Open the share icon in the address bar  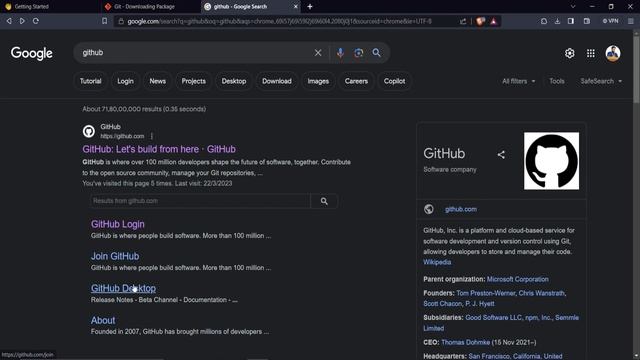(x=463, y=21)
